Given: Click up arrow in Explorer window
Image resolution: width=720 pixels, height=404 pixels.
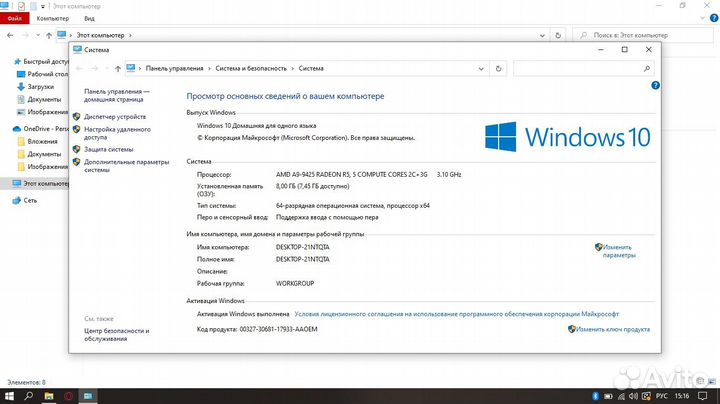Looking at the screenshot, I should click(x=49, y=35).
